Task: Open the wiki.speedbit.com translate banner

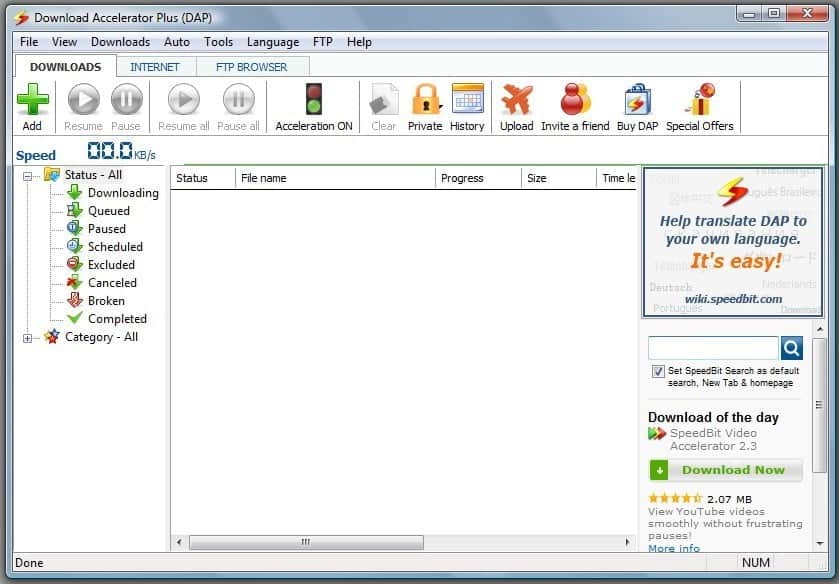Action: point(733,242)
